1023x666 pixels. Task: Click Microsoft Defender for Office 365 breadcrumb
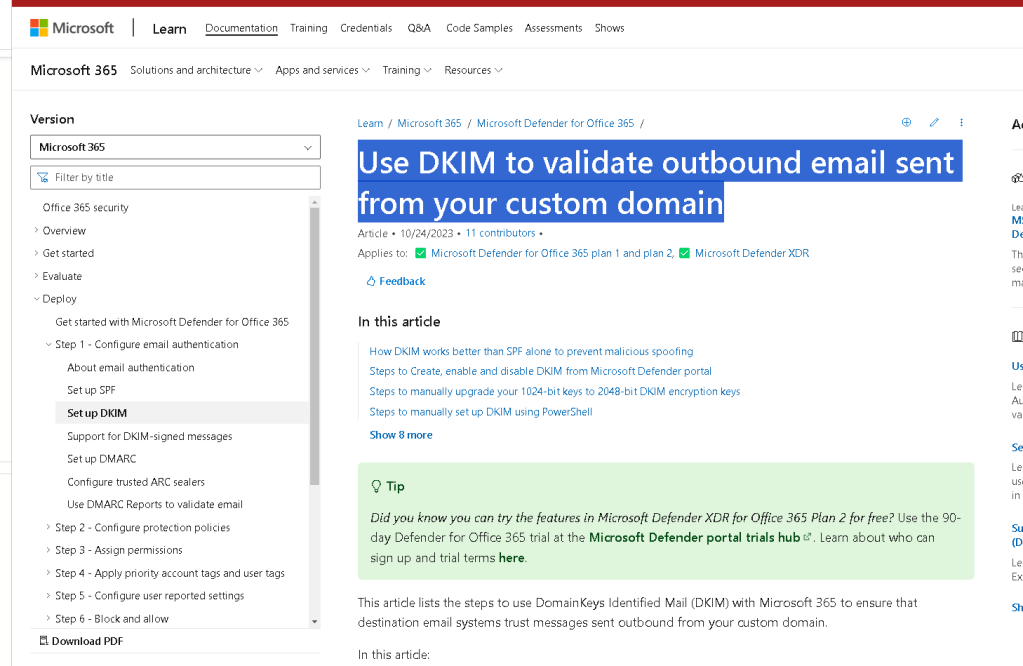(555, 123)
